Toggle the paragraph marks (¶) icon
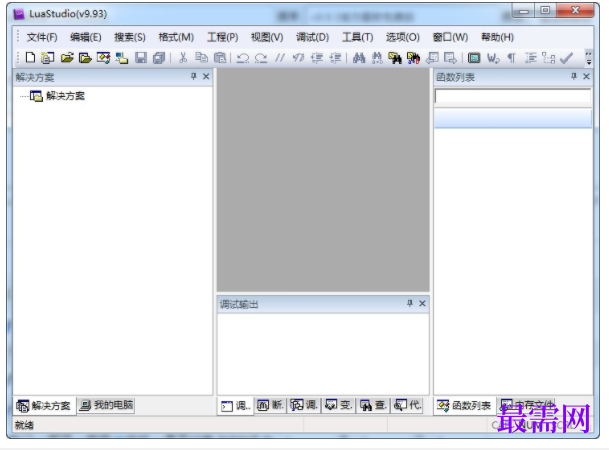The height and width of the screenshot is (450, 609). [x=512, y=58]
